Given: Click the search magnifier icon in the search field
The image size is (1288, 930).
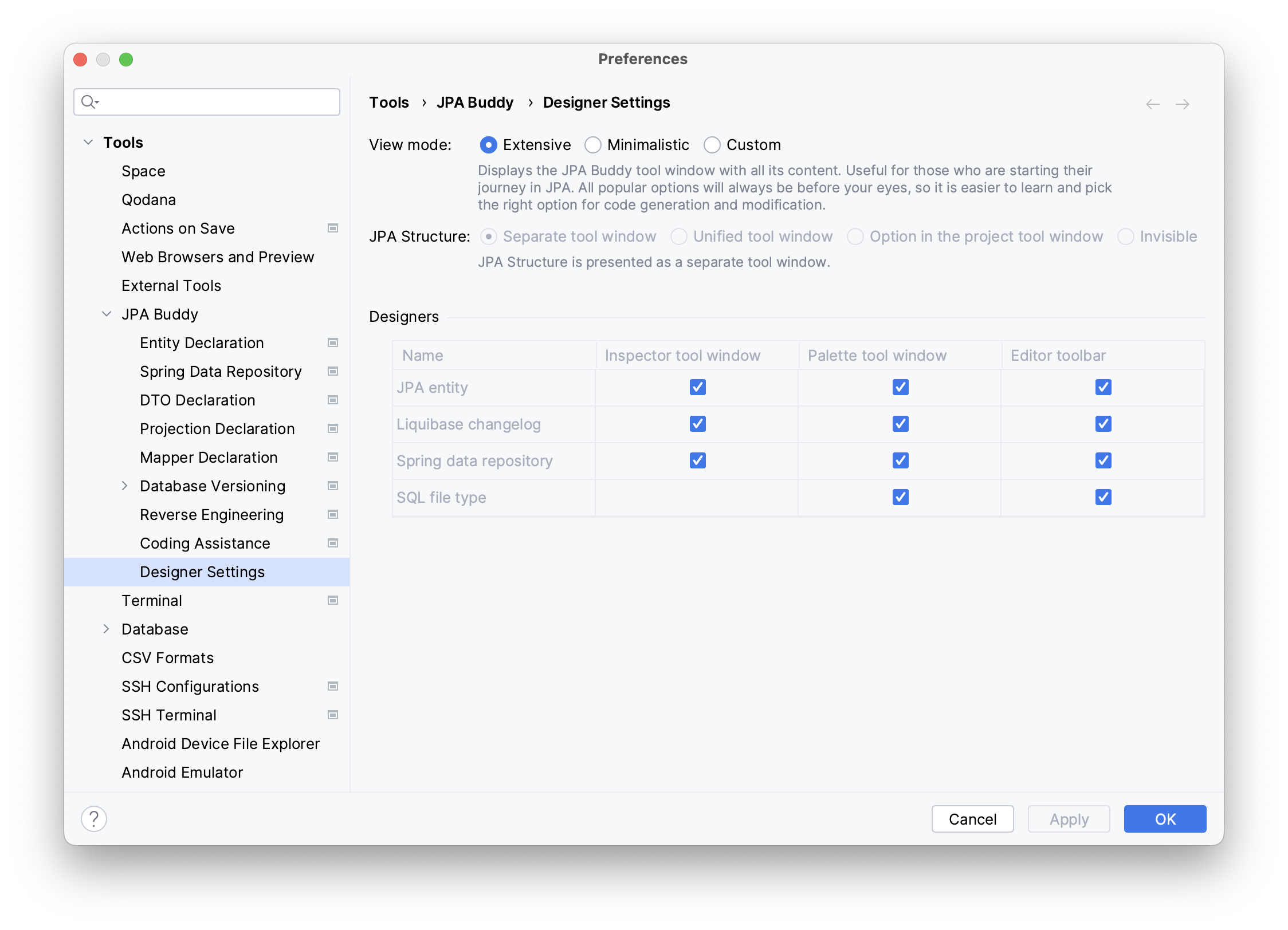Looking at the screenshot, I should click(x=89, y=102).
